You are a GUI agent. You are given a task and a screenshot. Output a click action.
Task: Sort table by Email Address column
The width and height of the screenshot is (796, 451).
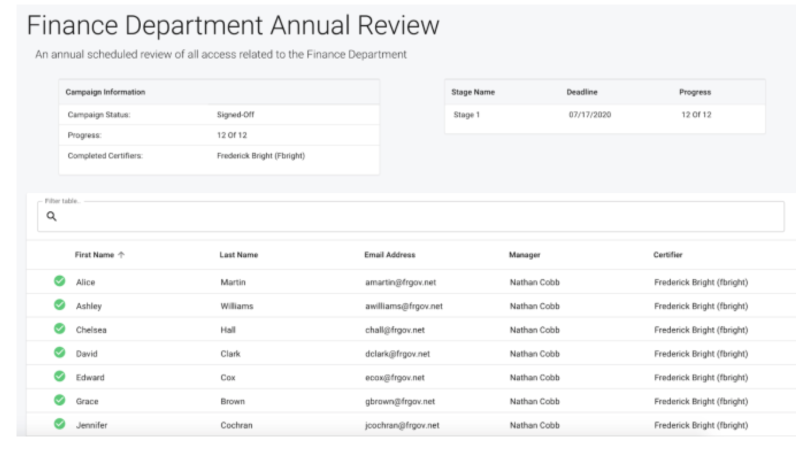(389, 255)
